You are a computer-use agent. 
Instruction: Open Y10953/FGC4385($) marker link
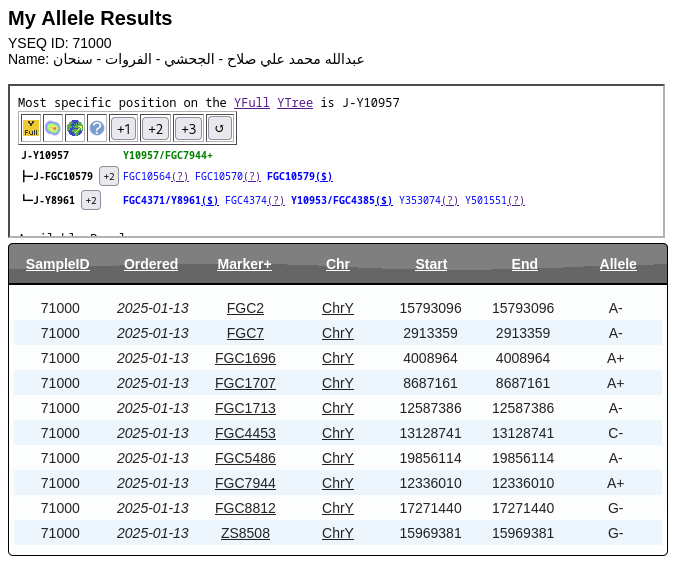342,200
